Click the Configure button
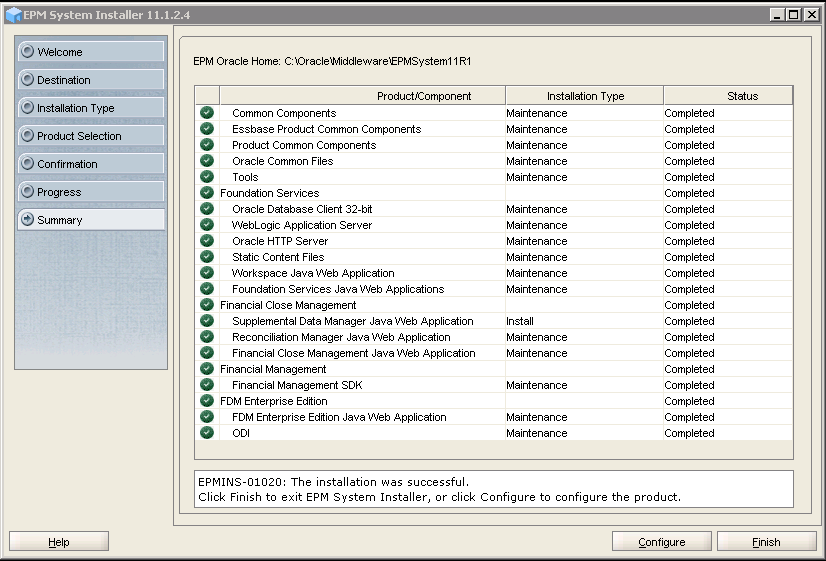826x561 pixels. 661,542
